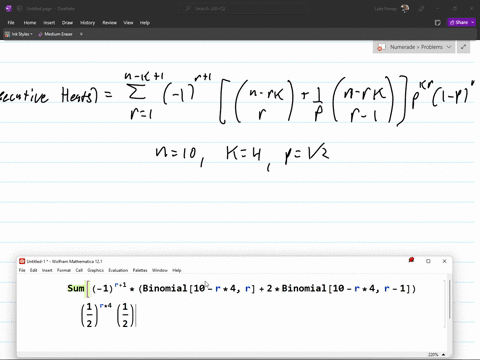The image size is (480, 360).
Task: Click the (-1) base in the Mathematica input
Action: tap(103, 289)
